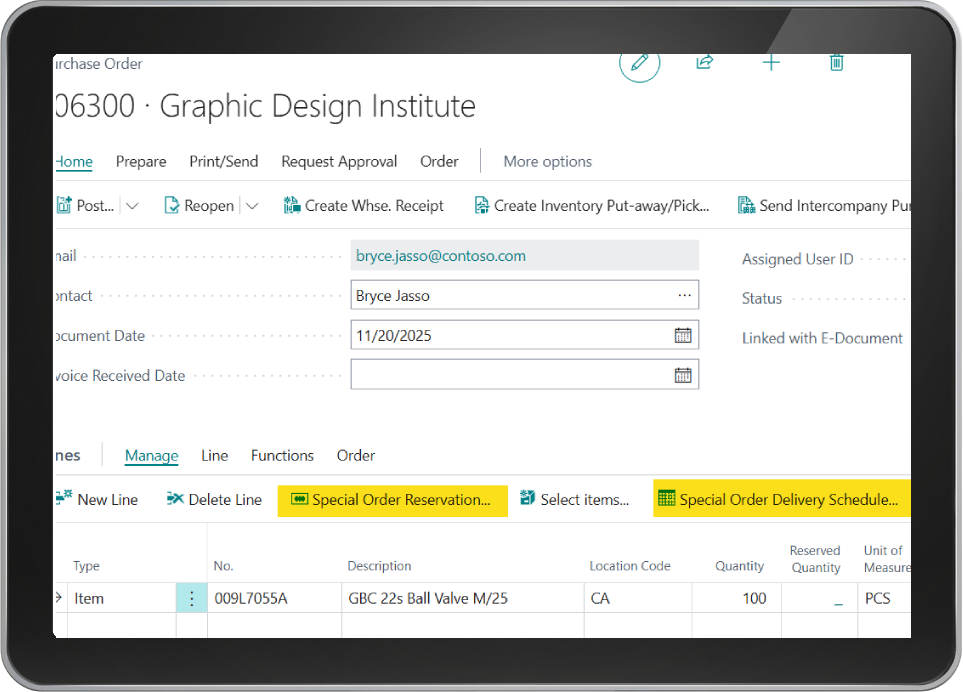Click Delete Line
This screenshot has width=963, height=692.
tap(214, 500)
